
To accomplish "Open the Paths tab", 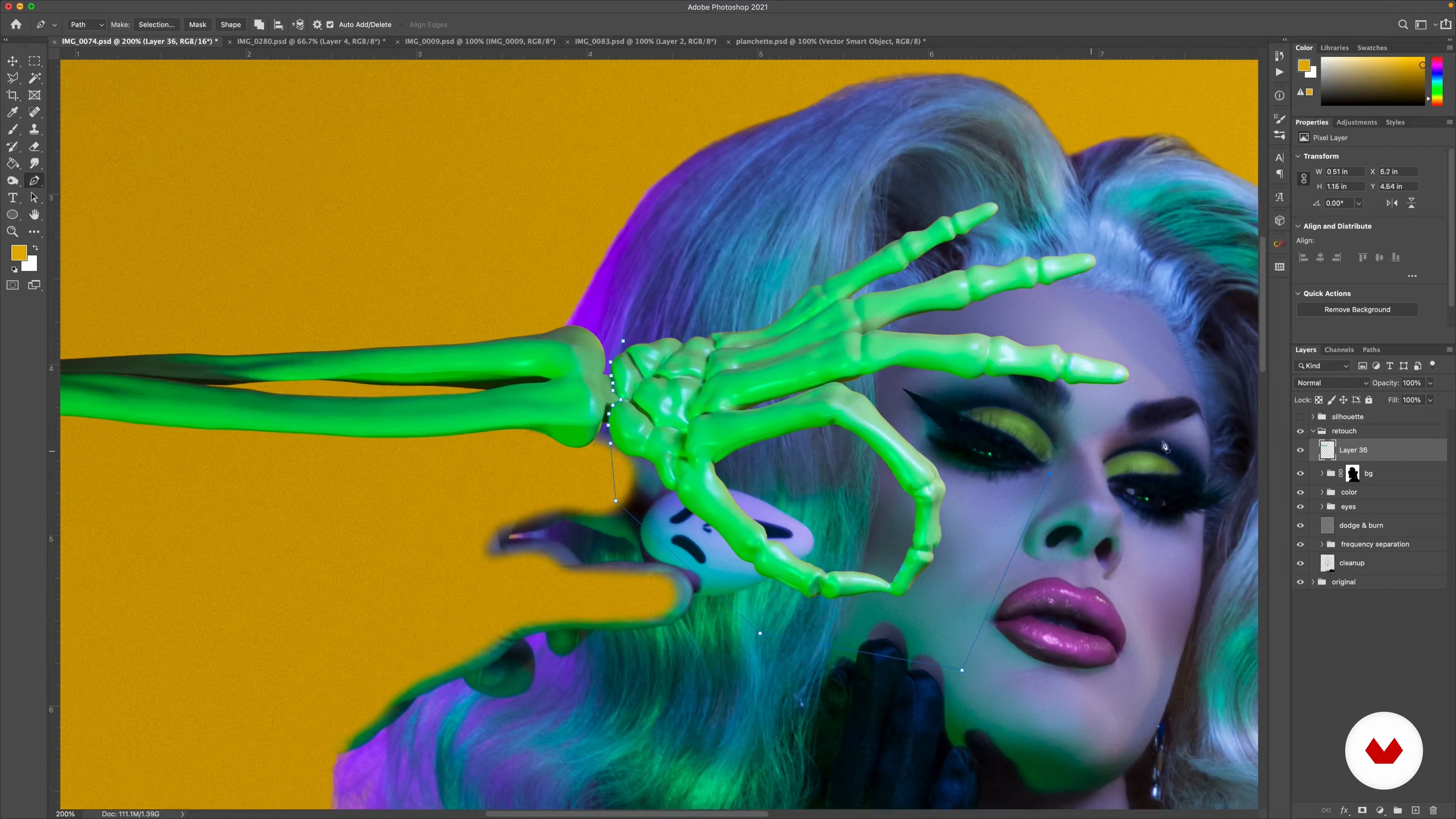I will click(1371, 350).
